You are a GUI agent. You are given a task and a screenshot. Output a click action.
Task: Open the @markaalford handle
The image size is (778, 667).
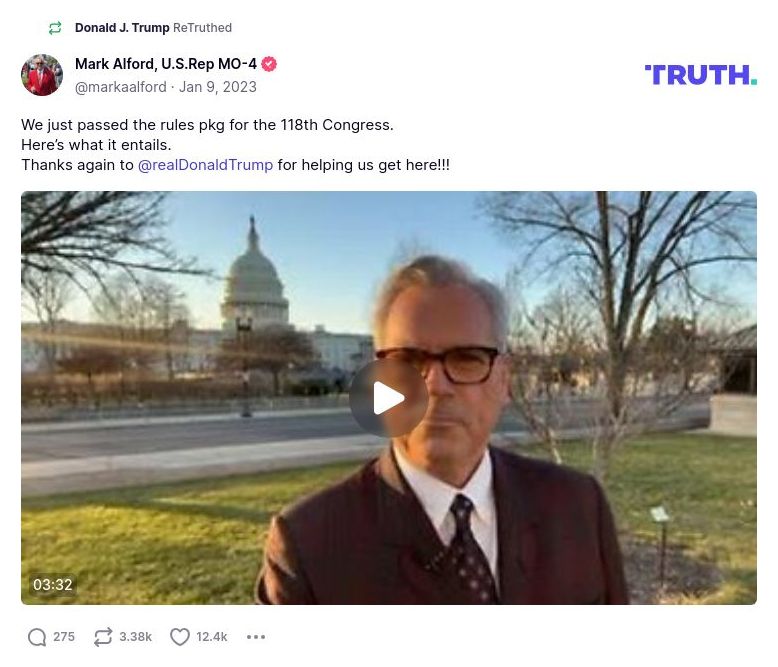(x=120, y=87)
